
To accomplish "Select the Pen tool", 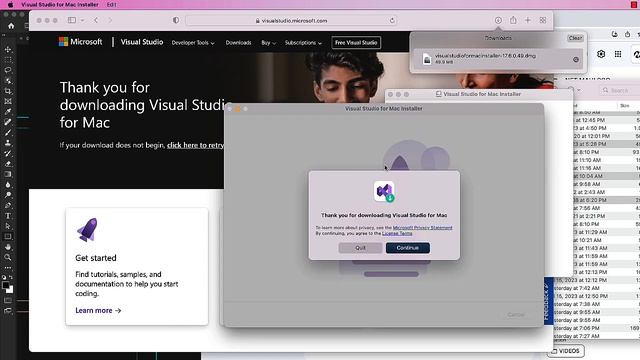I will tap(8, 205).
